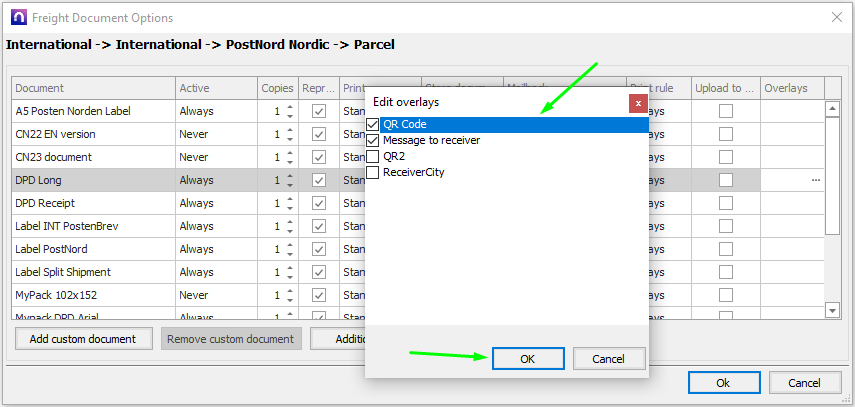The width and height of the screenshot is (855, 407).
Task: Confirm overlays with the popup OK button
Action: (528, 359)
